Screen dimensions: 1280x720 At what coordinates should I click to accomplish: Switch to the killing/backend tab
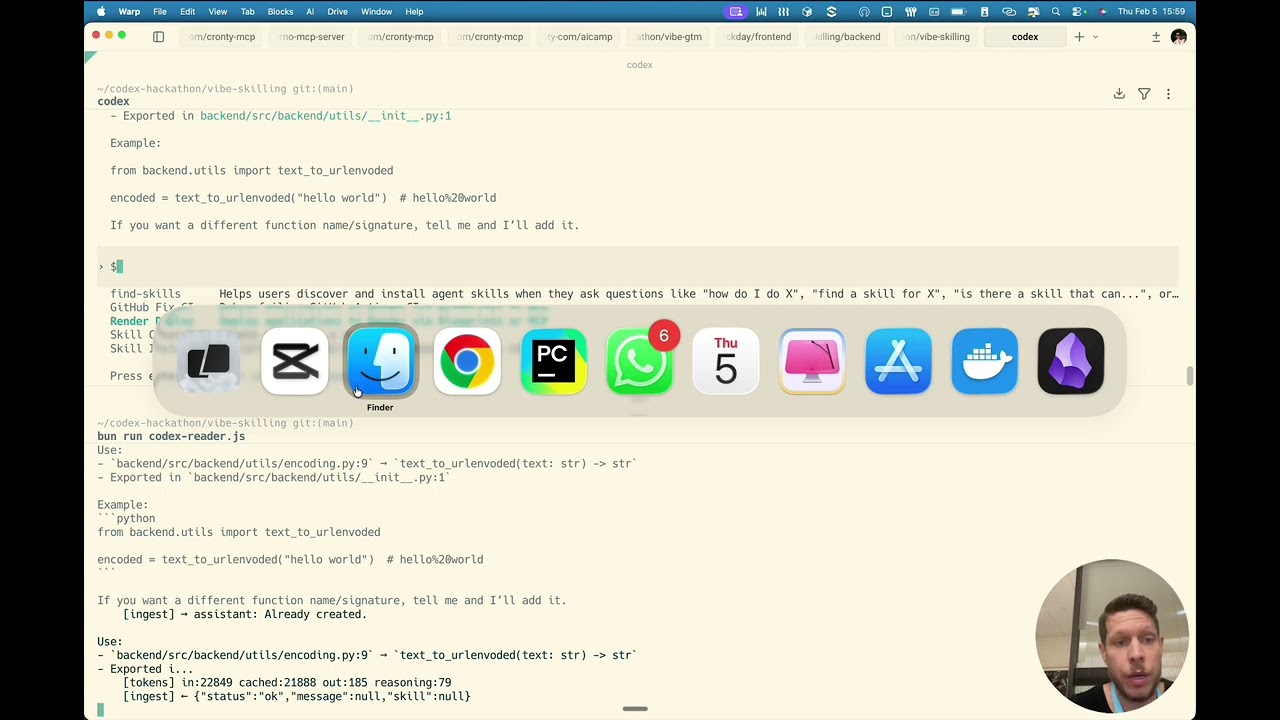pyautogui.click(x=847, y=37)
